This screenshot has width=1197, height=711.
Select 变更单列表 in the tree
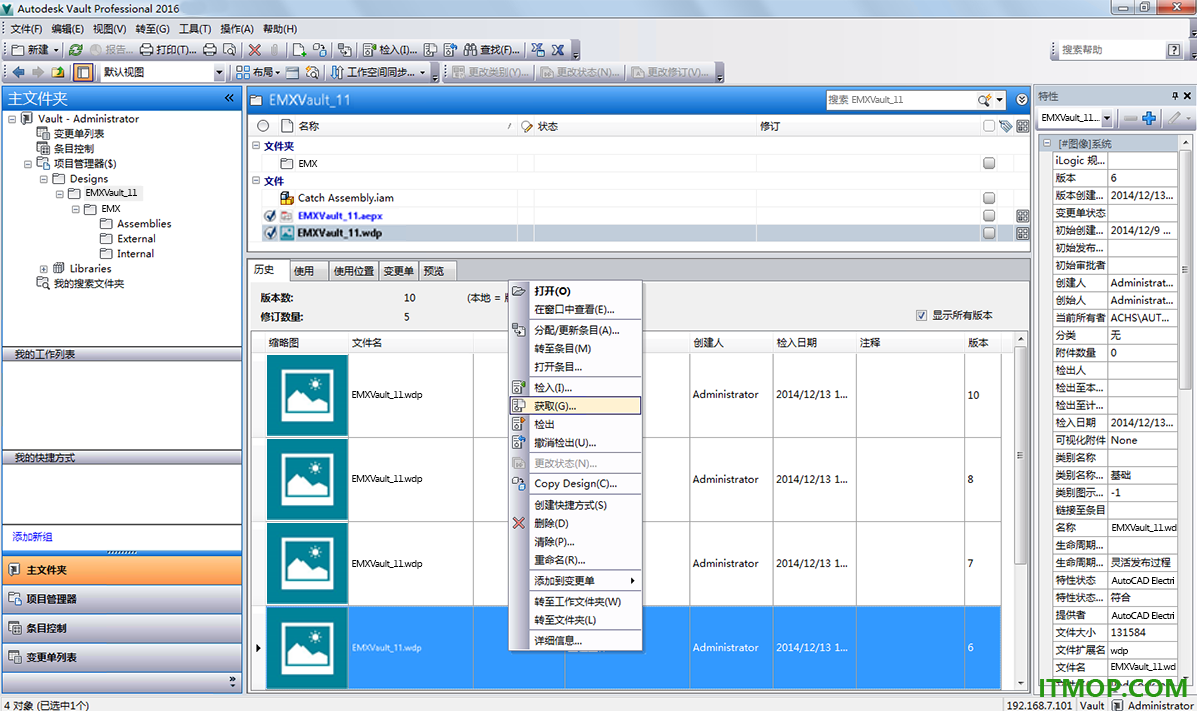[79, 134]
